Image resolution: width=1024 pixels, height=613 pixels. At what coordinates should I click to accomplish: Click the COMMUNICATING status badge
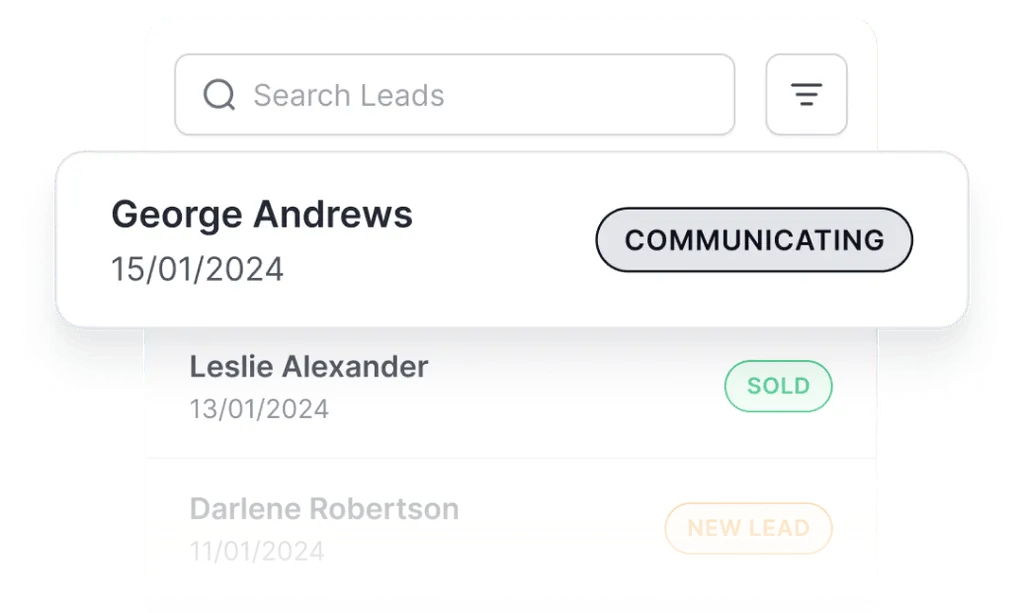[x=754, y=240]
